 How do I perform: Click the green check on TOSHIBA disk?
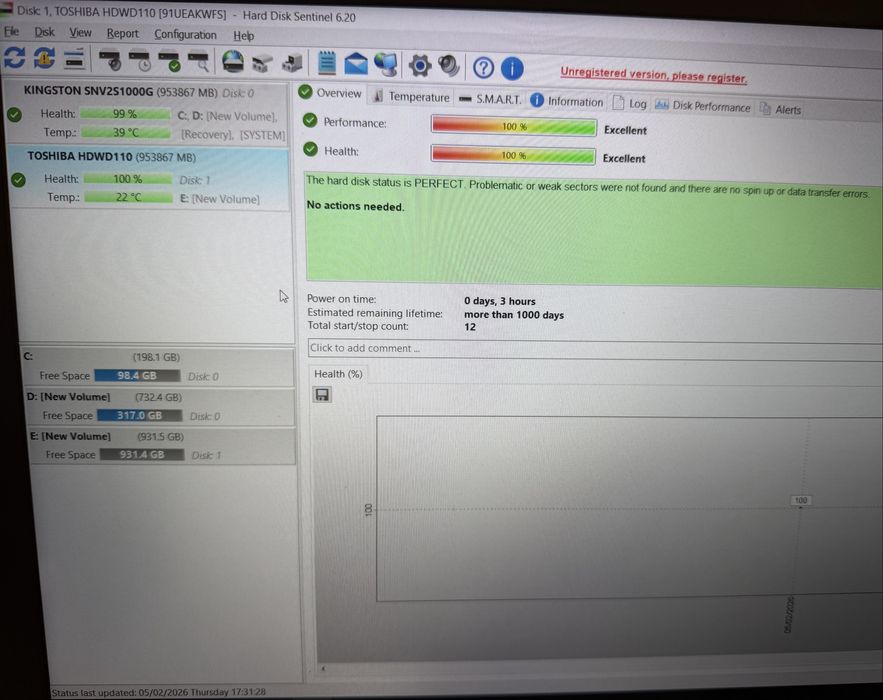click(x=18, y=180)
